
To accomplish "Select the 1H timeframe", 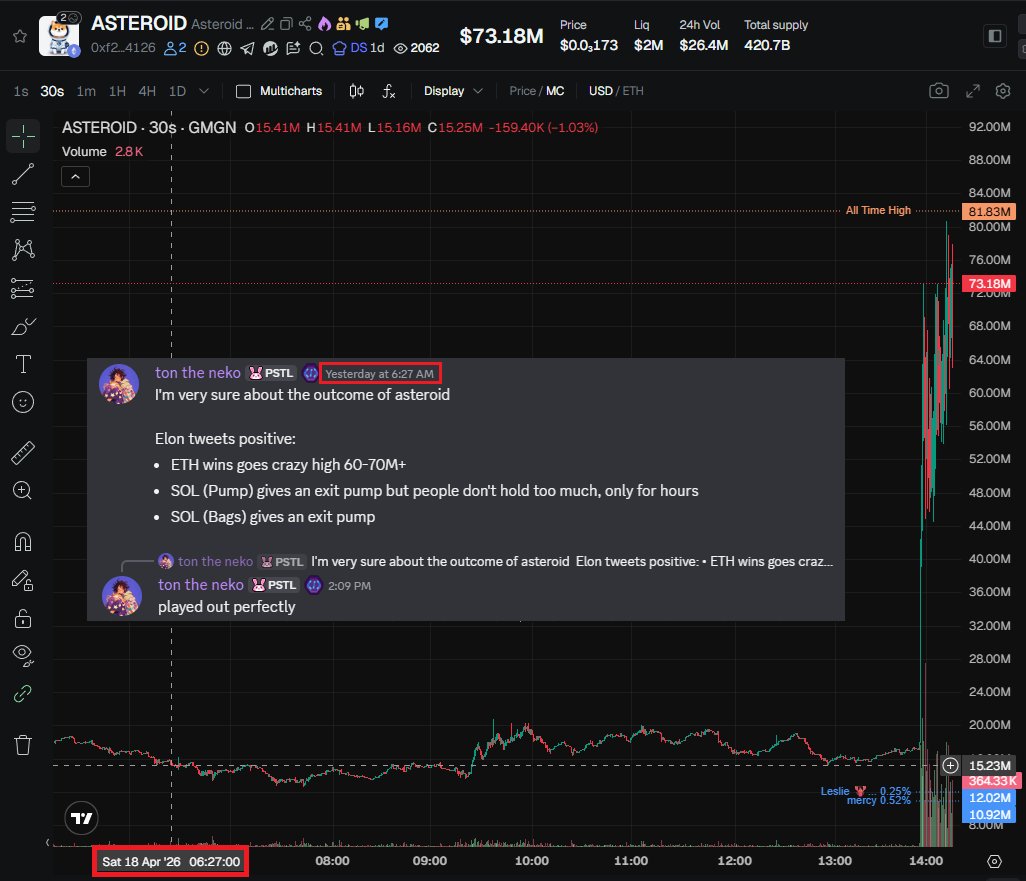I will 117,91.
